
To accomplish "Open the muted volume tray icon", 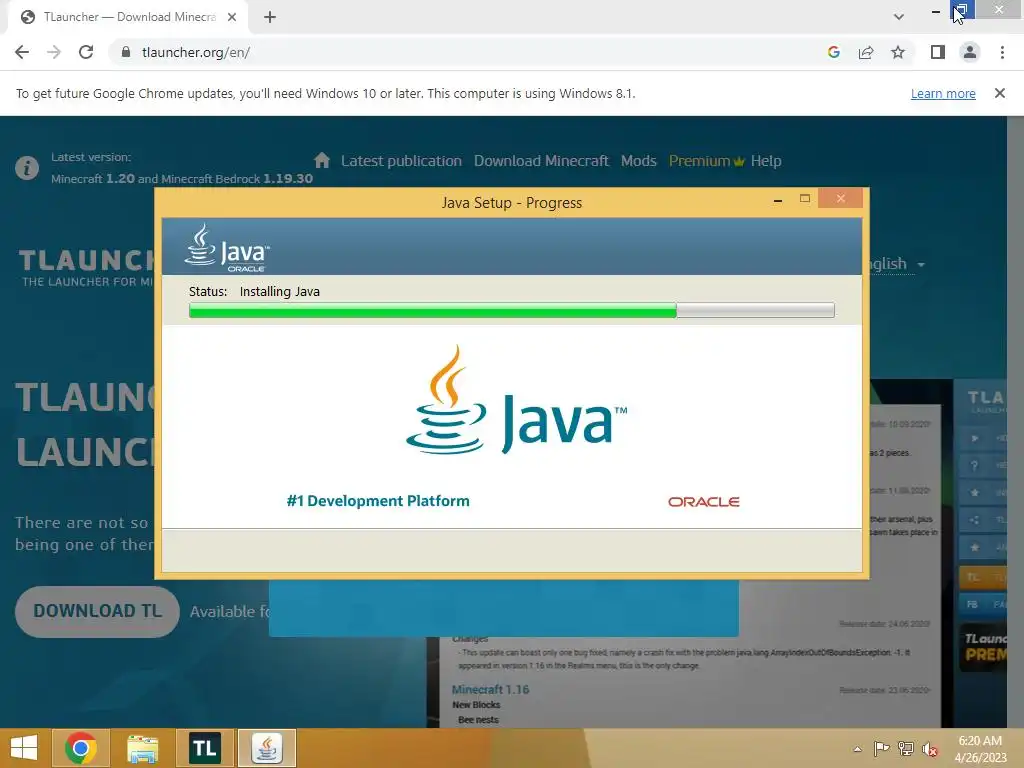I will 930,749.
